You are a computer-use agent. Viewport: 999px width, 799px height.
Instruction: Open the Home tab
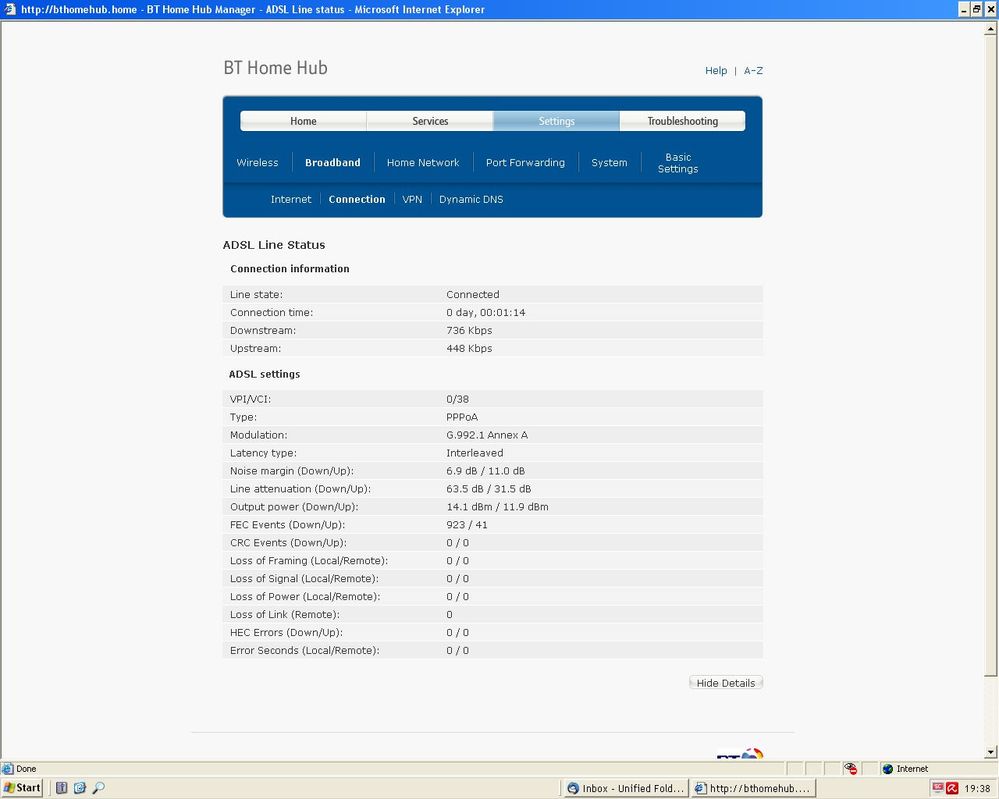click(x=303, y=121)
